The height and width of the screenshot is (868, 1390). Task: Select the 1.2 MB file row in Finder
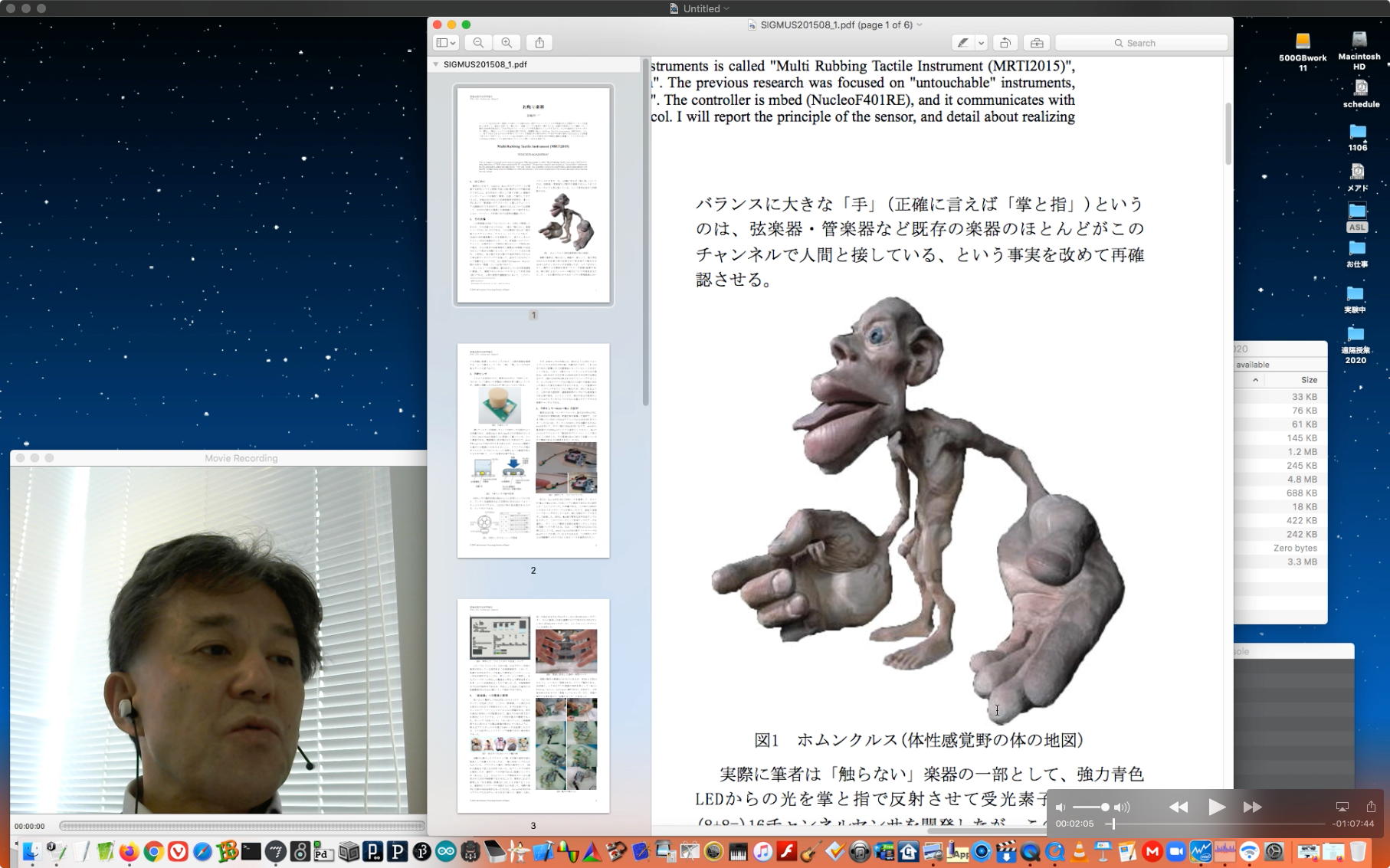(1280, 452)
